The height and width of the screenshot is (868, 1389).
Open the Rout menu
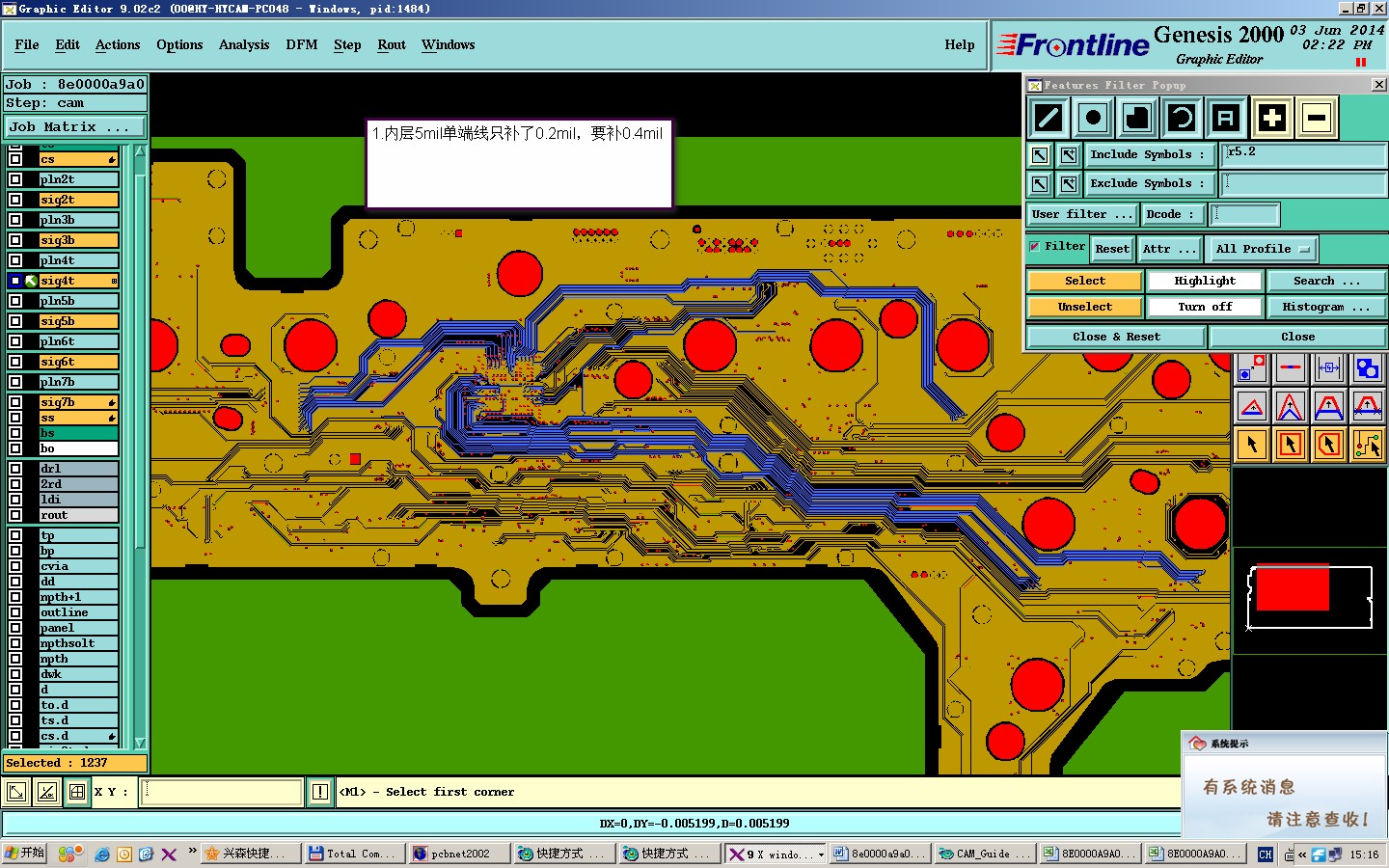coord(392,44)
